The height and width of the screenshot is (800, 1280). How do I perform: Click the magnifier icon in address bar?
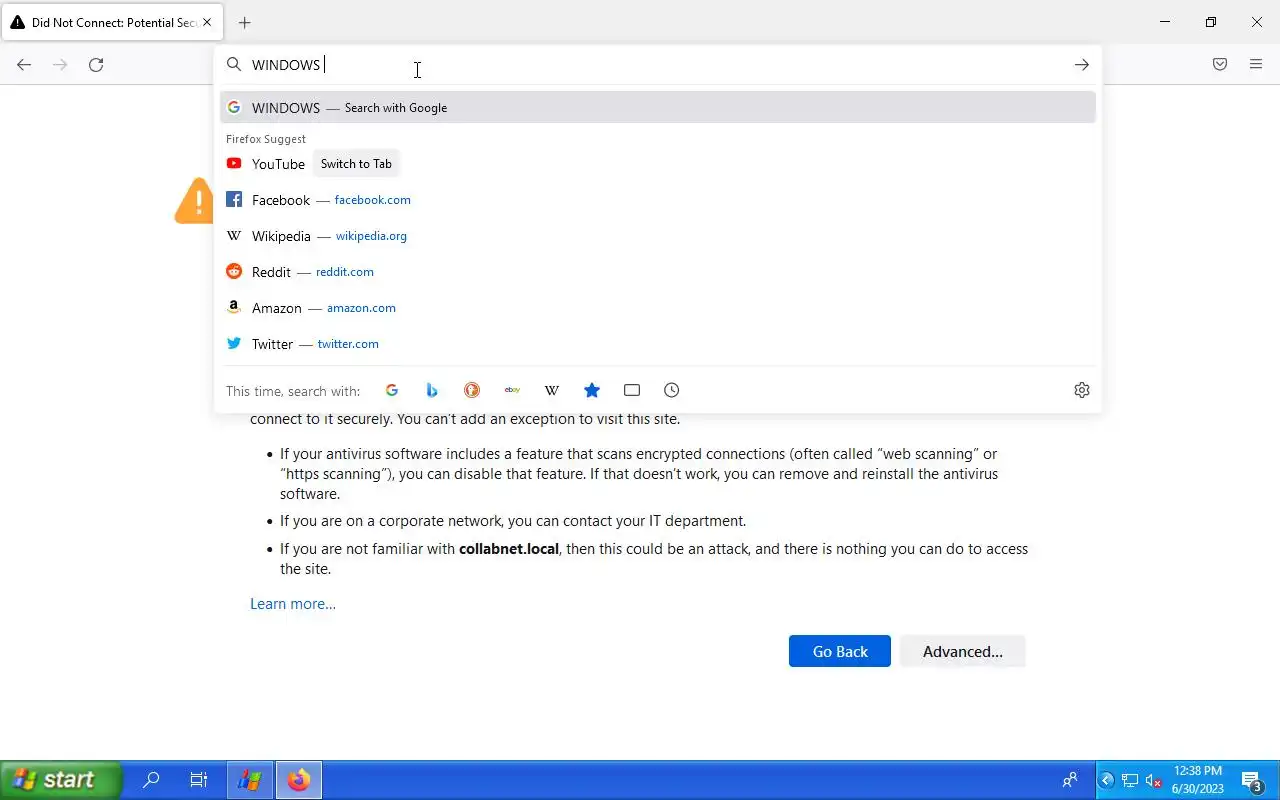coord(234,65)
